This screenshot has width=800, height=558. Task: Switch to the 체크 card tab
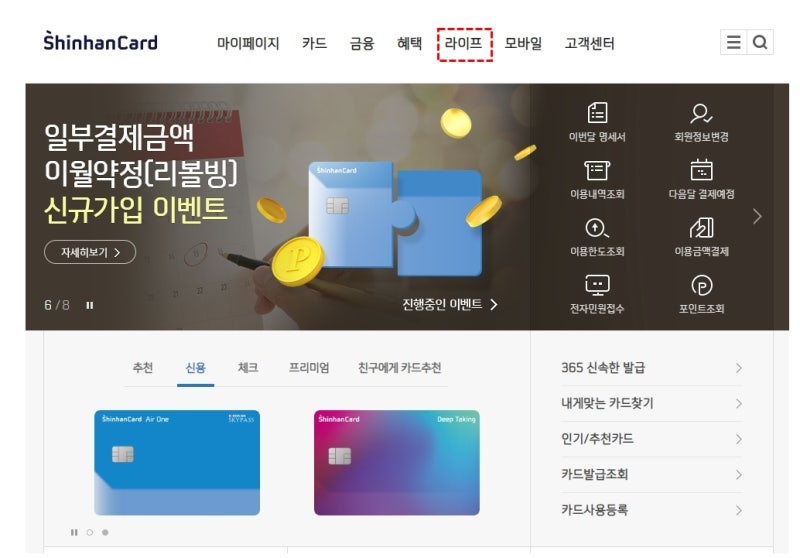click(248, 368)
